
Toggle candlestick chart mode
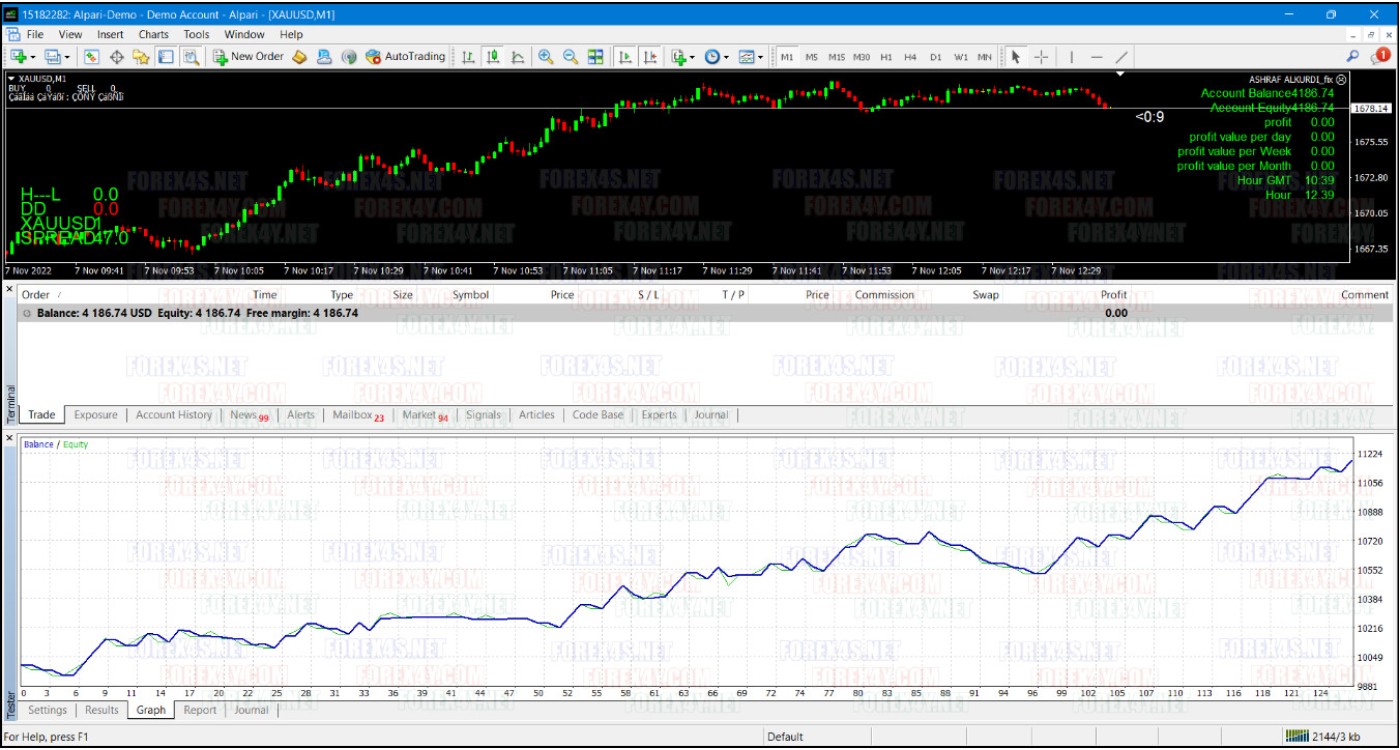tap(493, 57)
